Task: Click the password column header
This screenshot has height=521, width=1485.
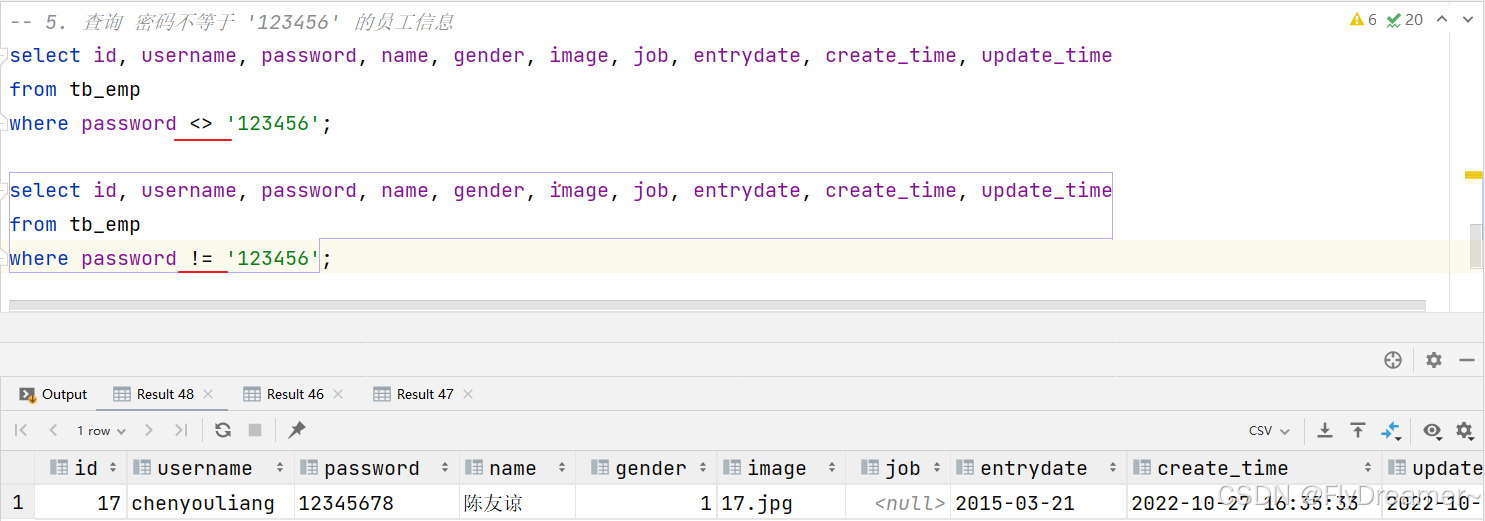Action: coord(376,468)
